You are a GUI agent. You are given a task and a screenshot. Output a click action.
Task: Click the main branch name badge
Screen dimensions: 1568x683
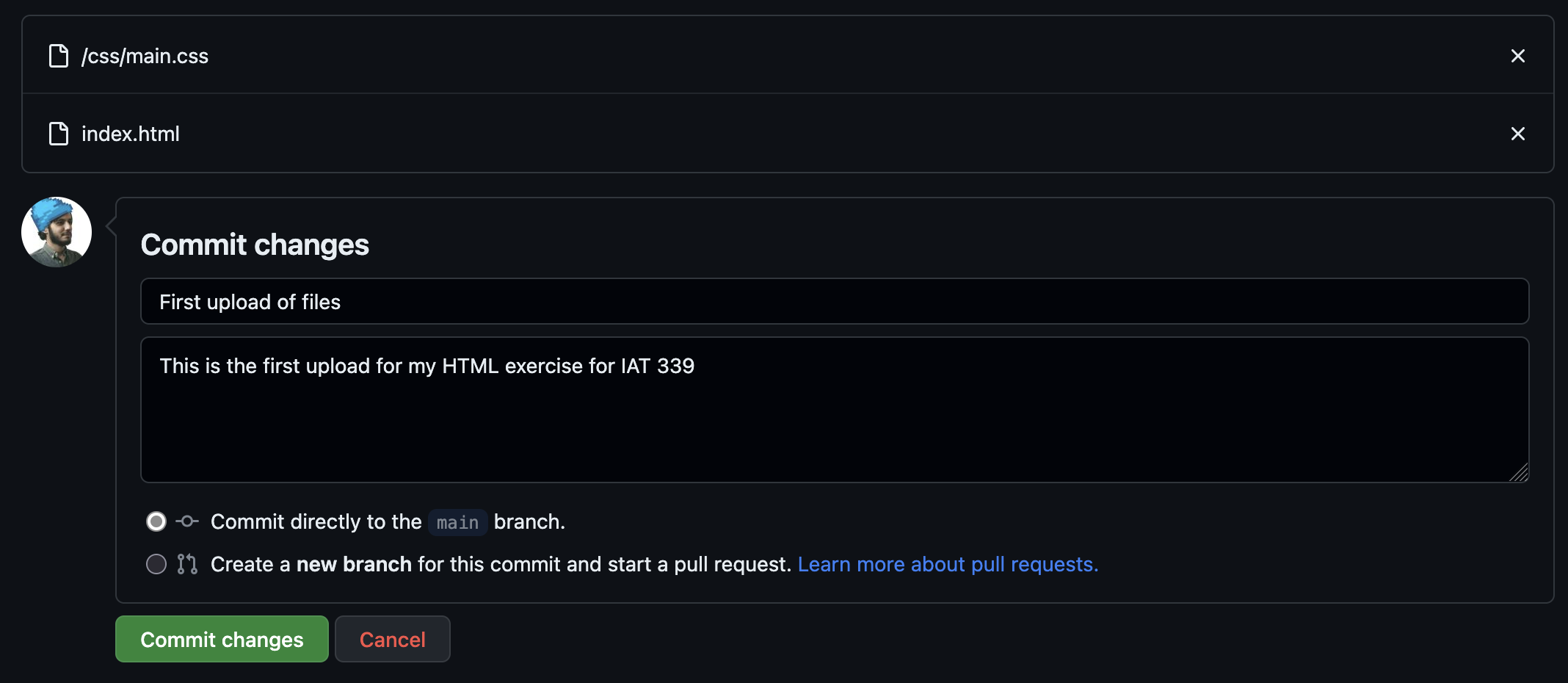coord(457,522)
